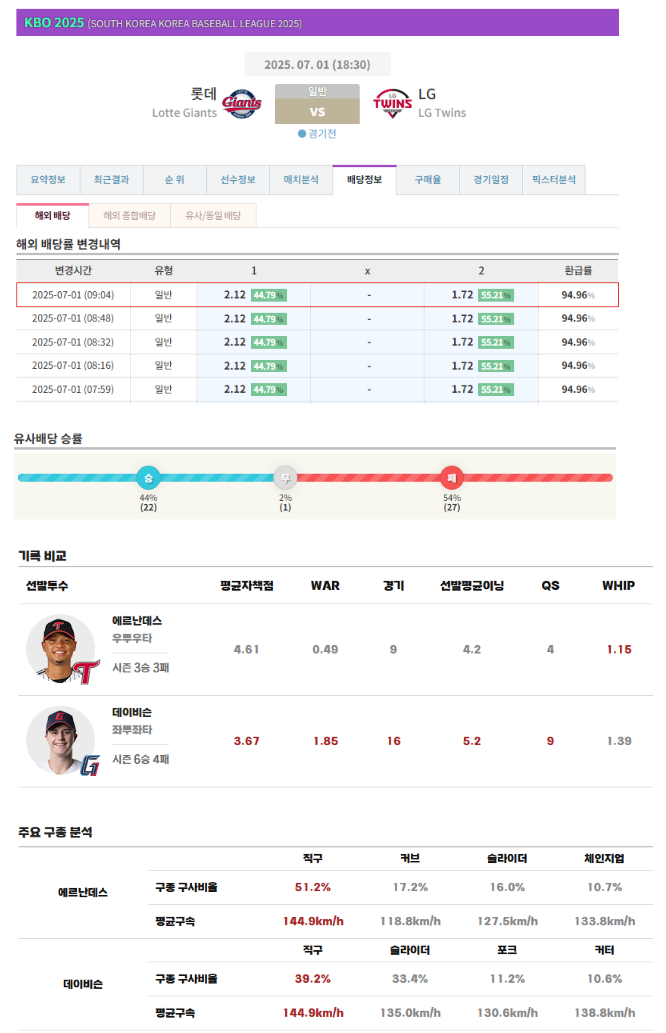Click the 체인지업 pitch type header
Image resolution: width=666 pixels, height=1033 pixels.
(605, 858)
